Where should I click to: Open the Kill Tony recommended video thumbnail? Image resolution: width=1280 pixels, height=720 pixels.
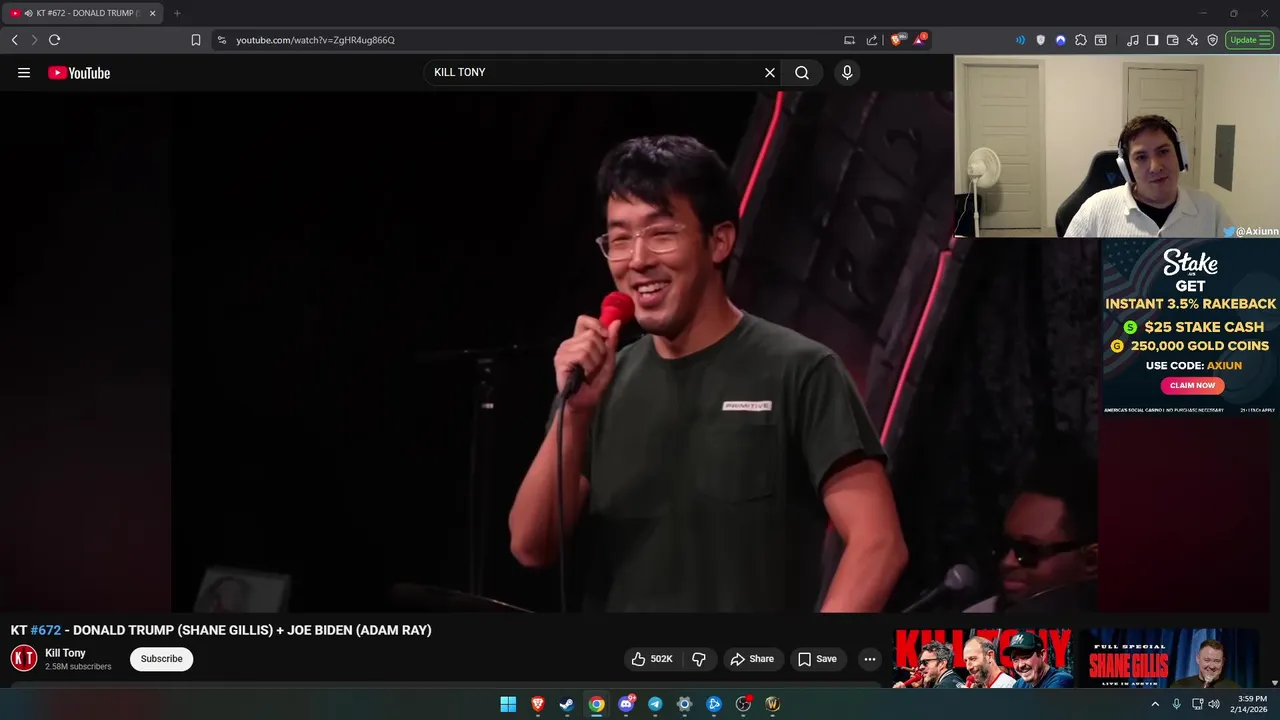(982, 658)
